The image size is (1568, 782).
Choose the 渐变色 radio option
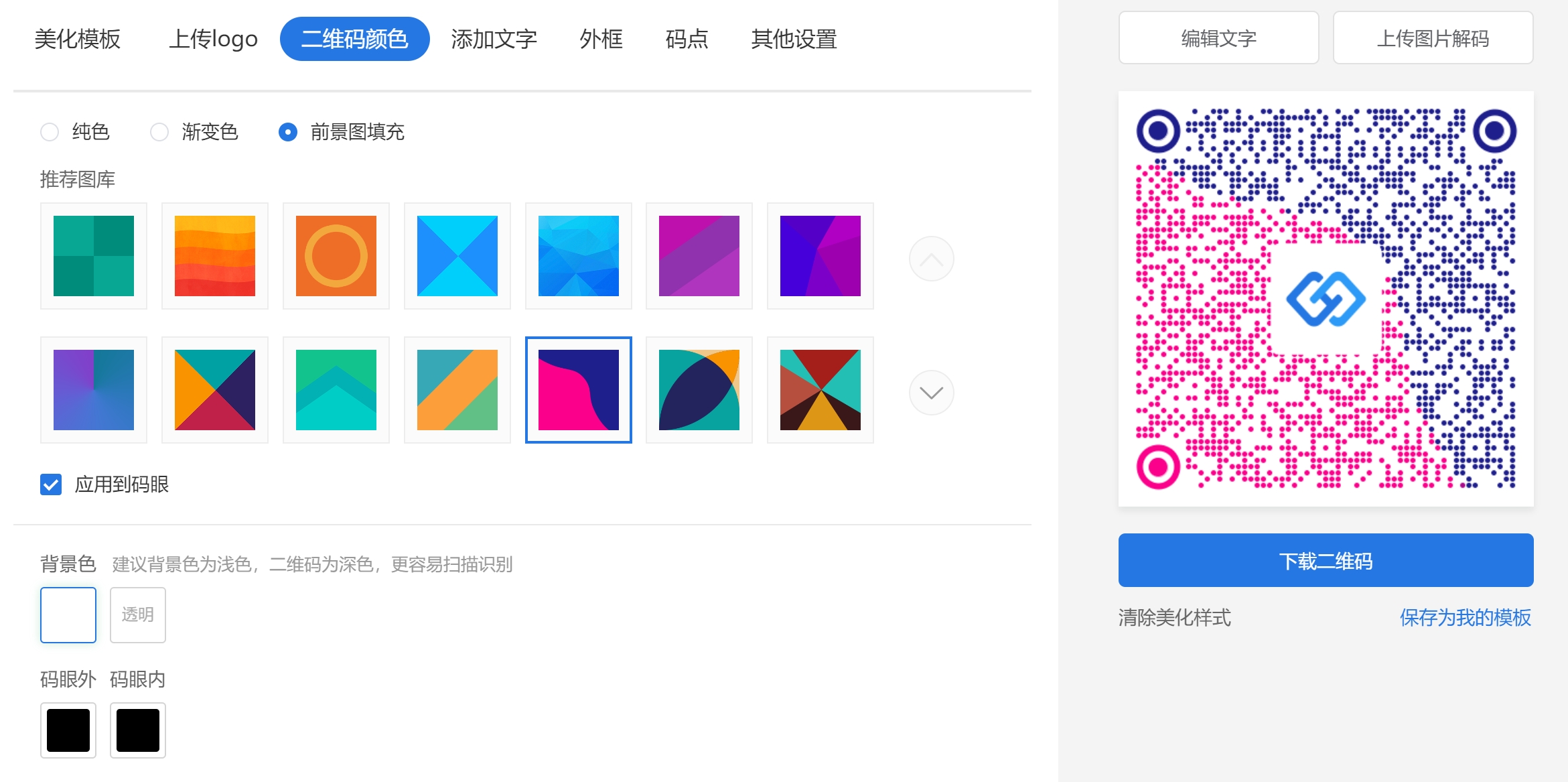pyautogui.click(x=159, y=132)
